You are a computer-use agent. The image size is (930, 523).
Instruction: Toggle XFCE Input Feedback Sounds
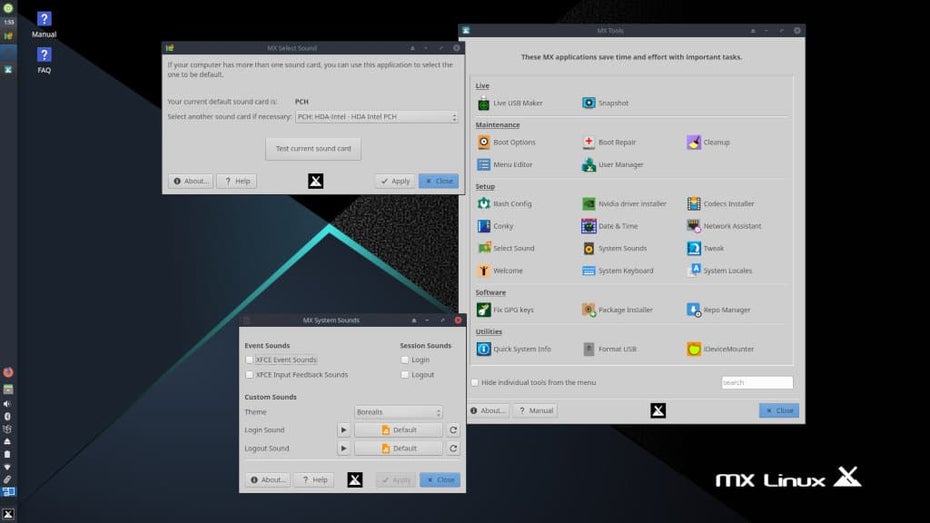click(249, 375)
